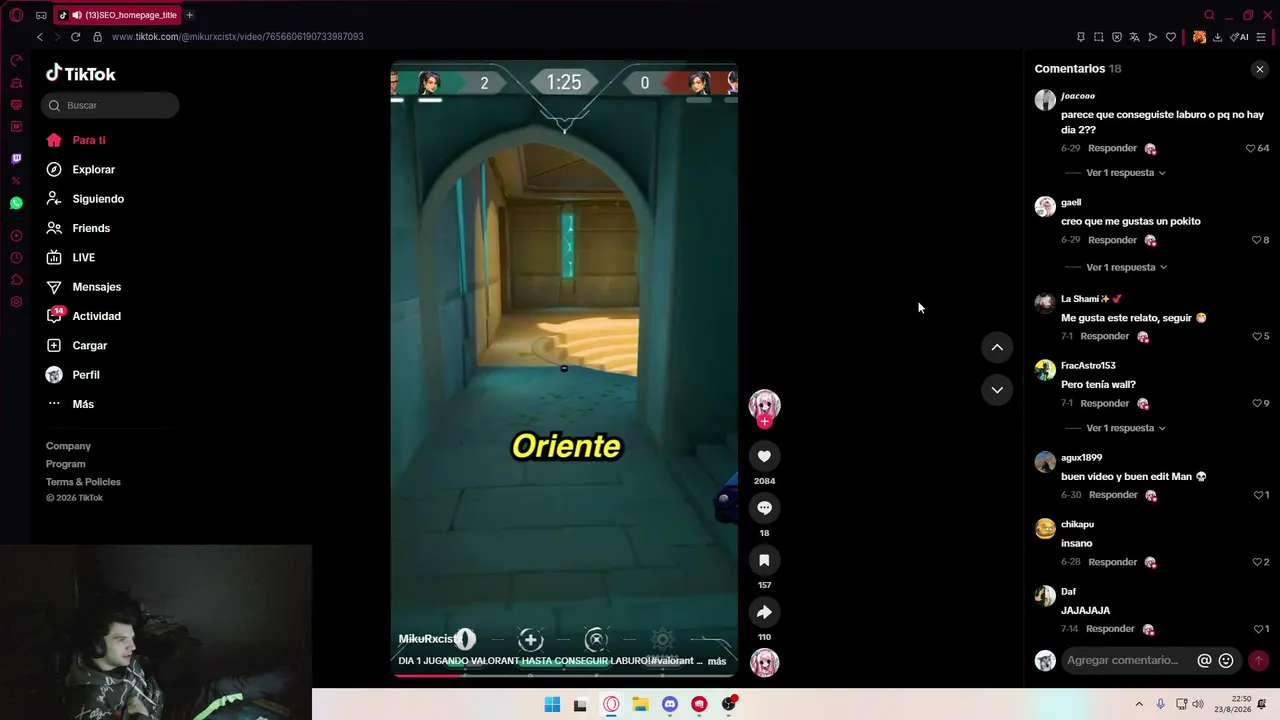Seek using the video progress bar

[x=564, y=675]
